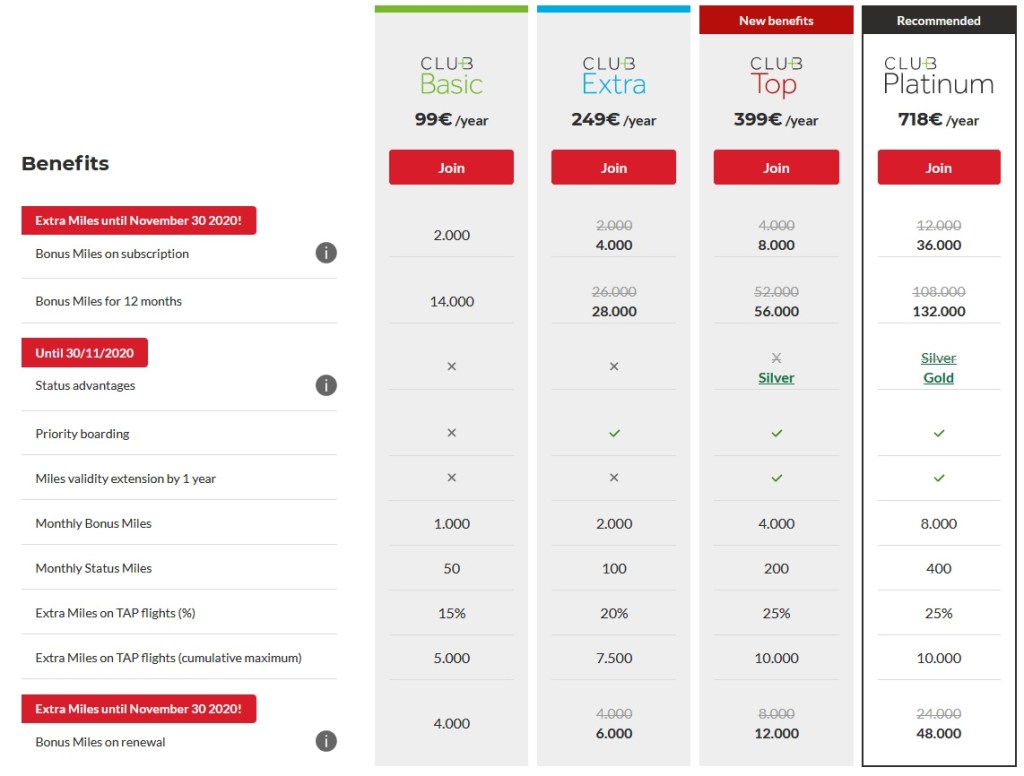Click the Until 30/11/2020 red badge

[x=85, y=352]
